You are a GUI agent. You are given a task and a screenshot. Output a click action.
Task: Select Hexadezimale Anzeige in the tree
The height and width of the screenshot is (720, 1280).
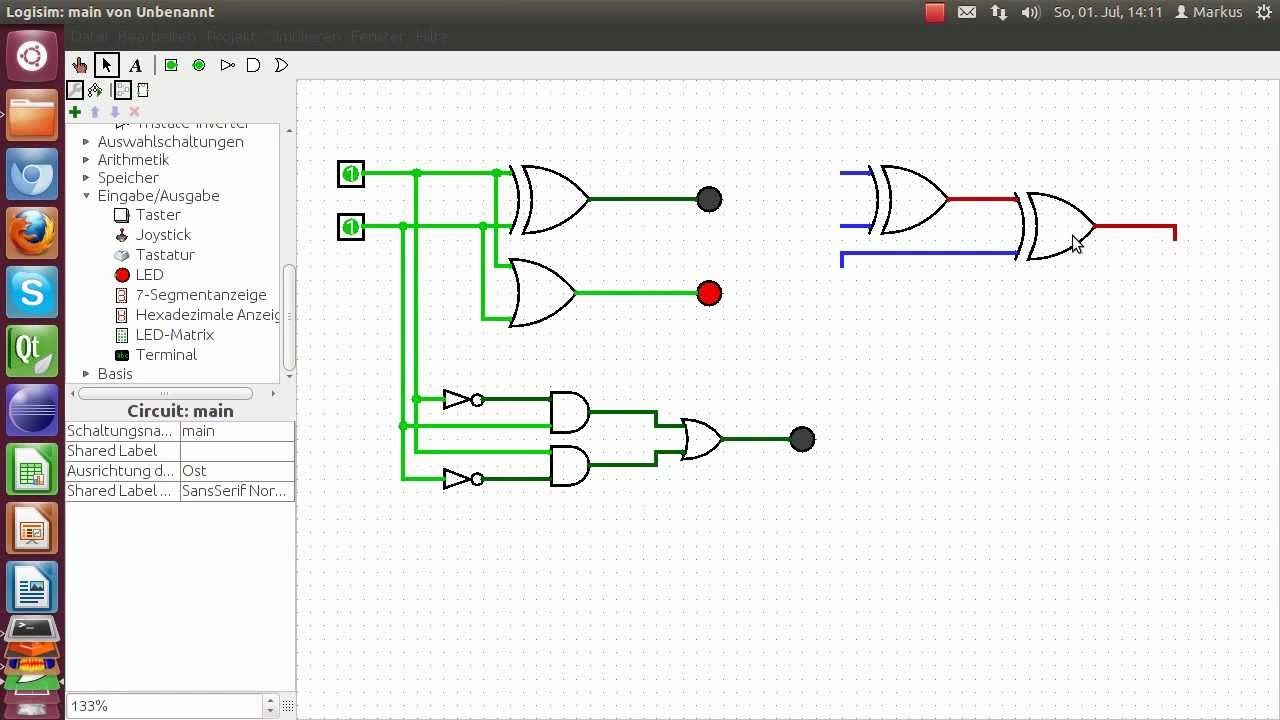click(x=207, y=315)
